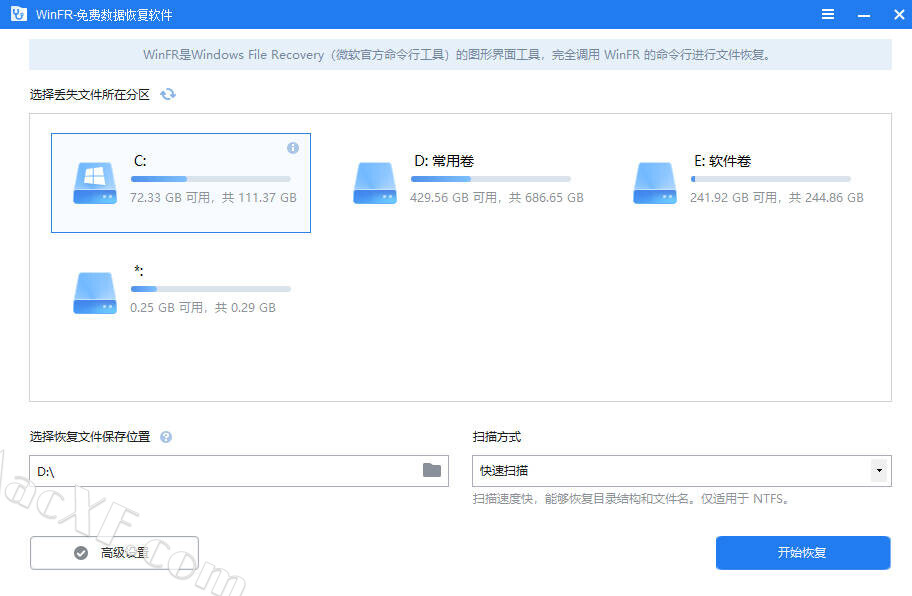
Task: Click the 高级设置 button
Action: point(114,552)
